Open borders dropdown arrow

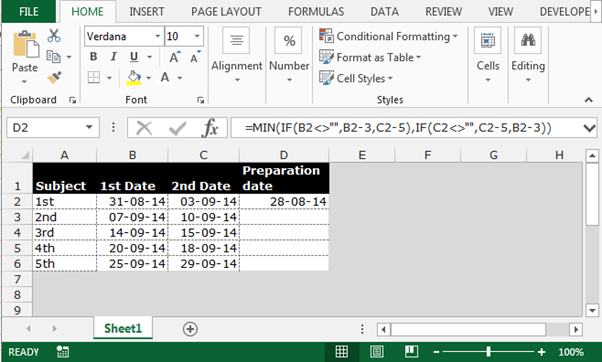coord(109,78)
